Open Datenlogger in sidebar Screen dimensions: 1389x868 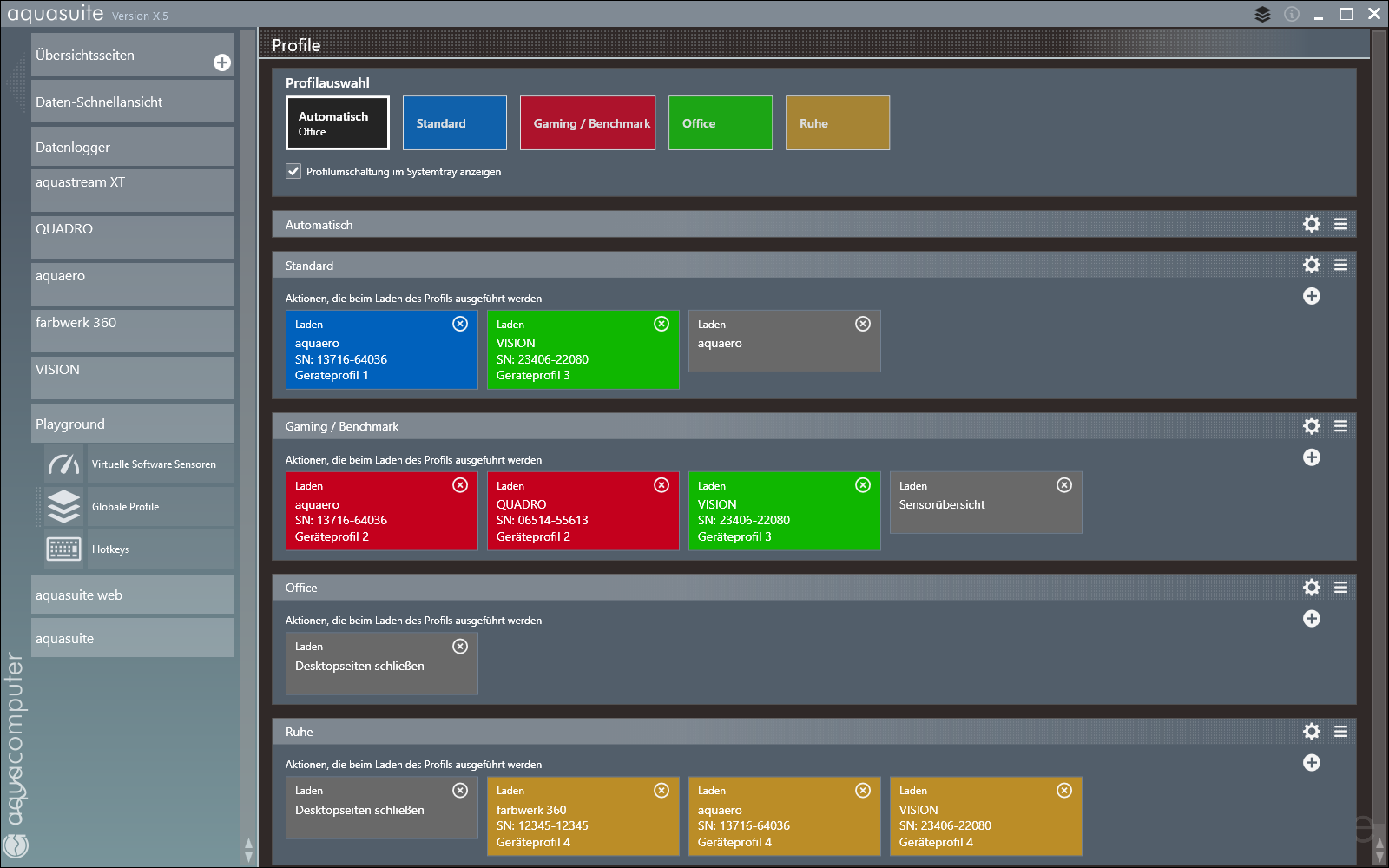point(133,147)
